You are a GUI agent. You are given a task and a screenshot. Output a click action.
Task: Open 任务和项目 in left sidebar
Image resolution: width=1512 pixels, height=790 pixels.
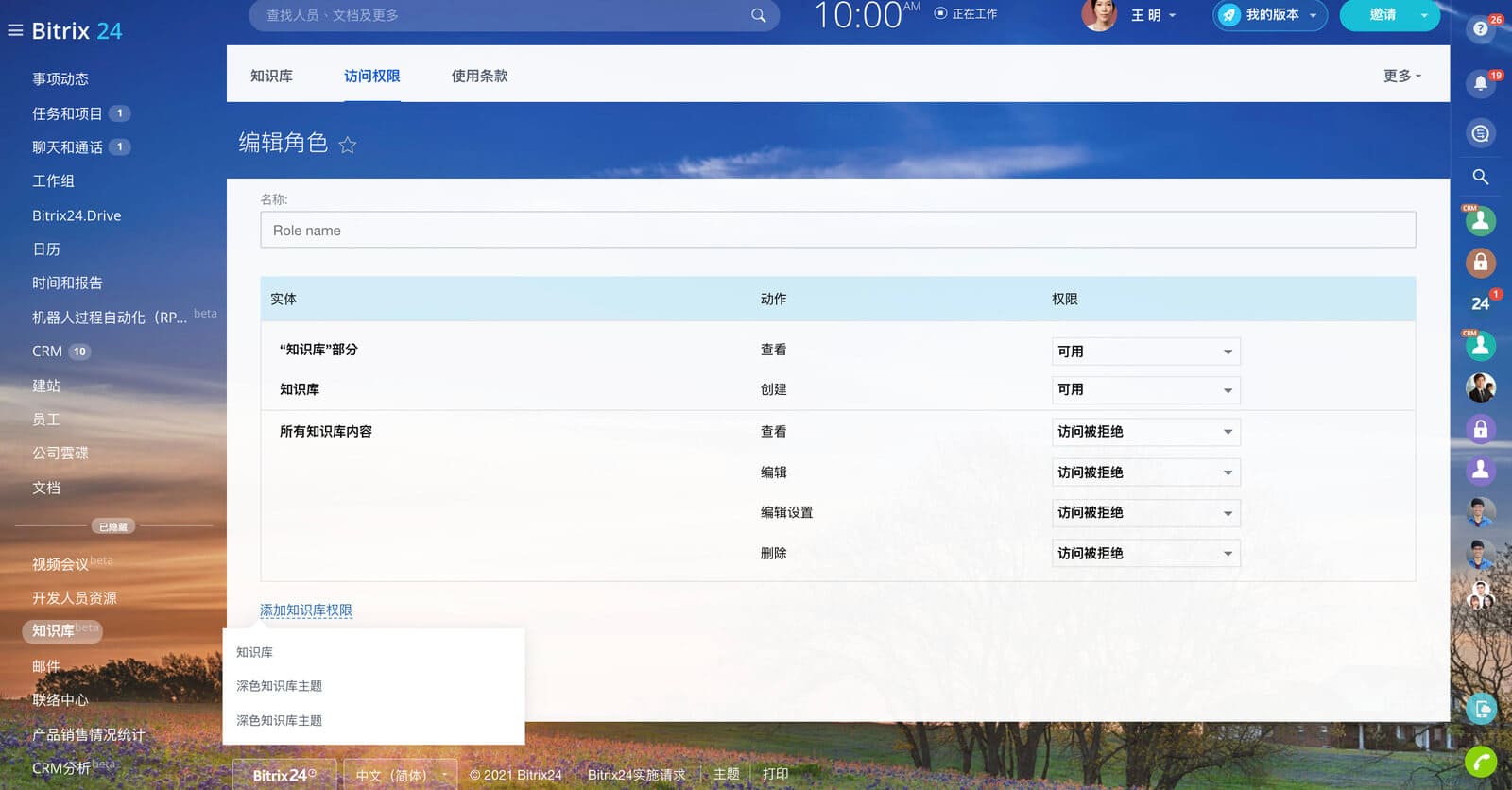(67, 113)
